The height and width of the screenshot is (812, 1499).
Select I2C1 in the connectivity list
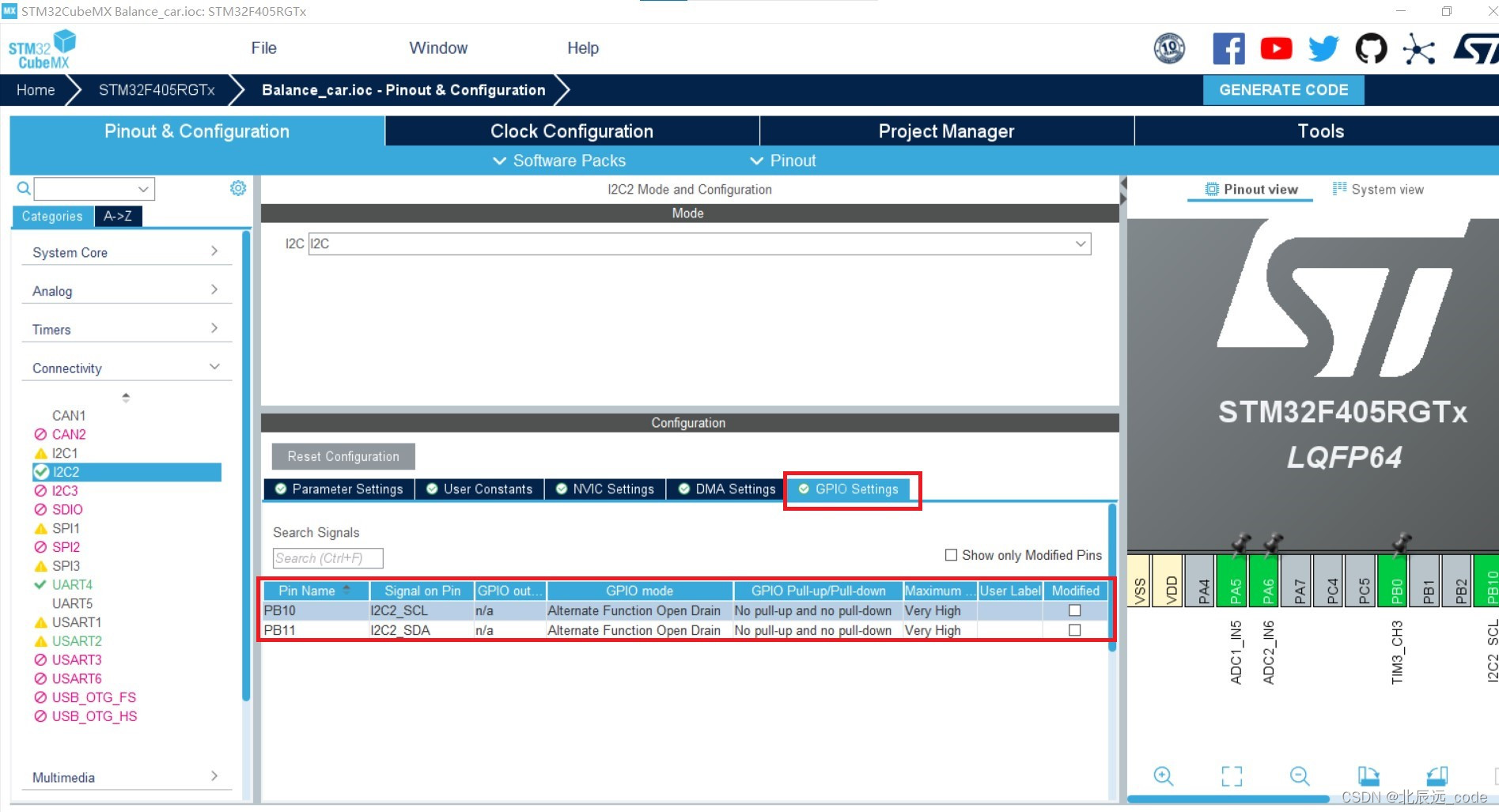point(64,453)
